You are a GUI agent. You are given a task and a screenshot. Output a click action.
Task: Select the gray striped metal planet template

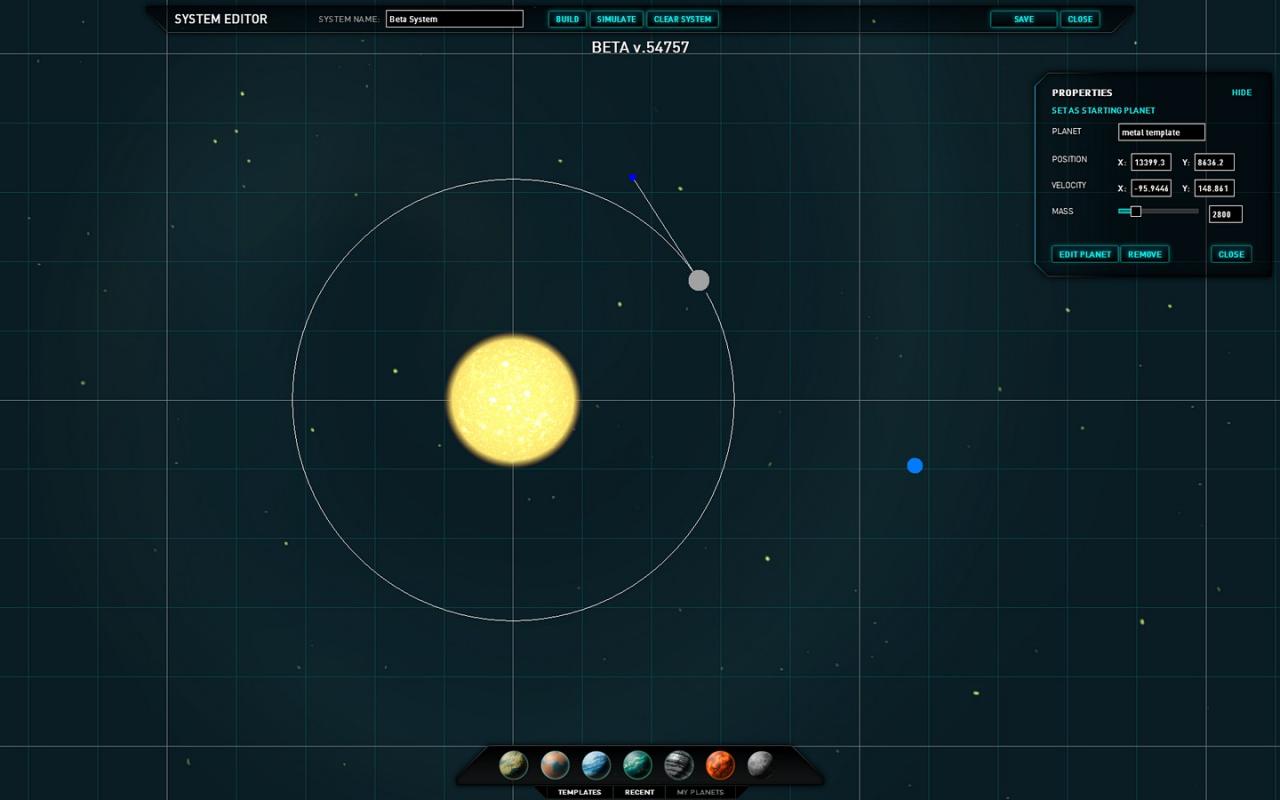coord(679,765)
